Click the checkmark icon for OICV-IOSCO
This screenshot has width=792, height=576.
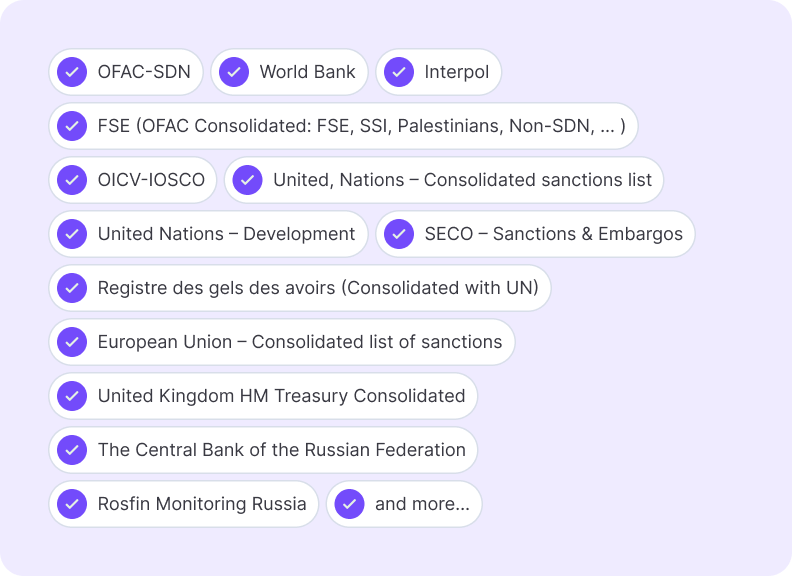(72, 180)
